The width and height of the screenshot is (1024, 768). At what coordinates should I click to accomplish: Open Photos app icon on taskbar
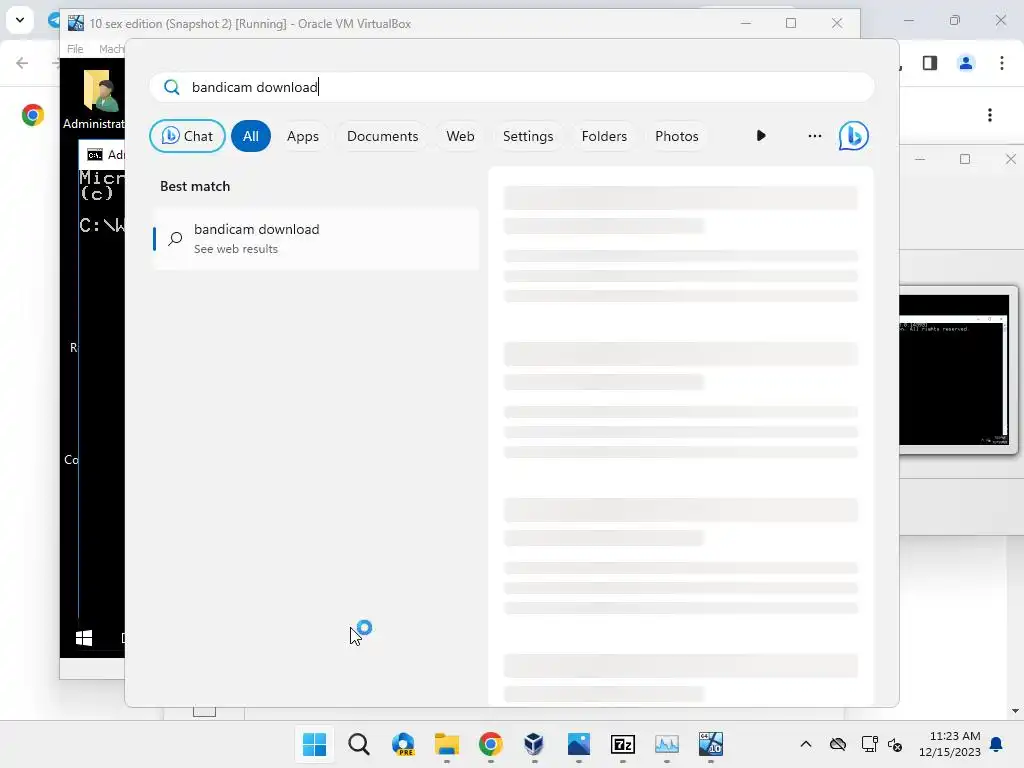579,744
